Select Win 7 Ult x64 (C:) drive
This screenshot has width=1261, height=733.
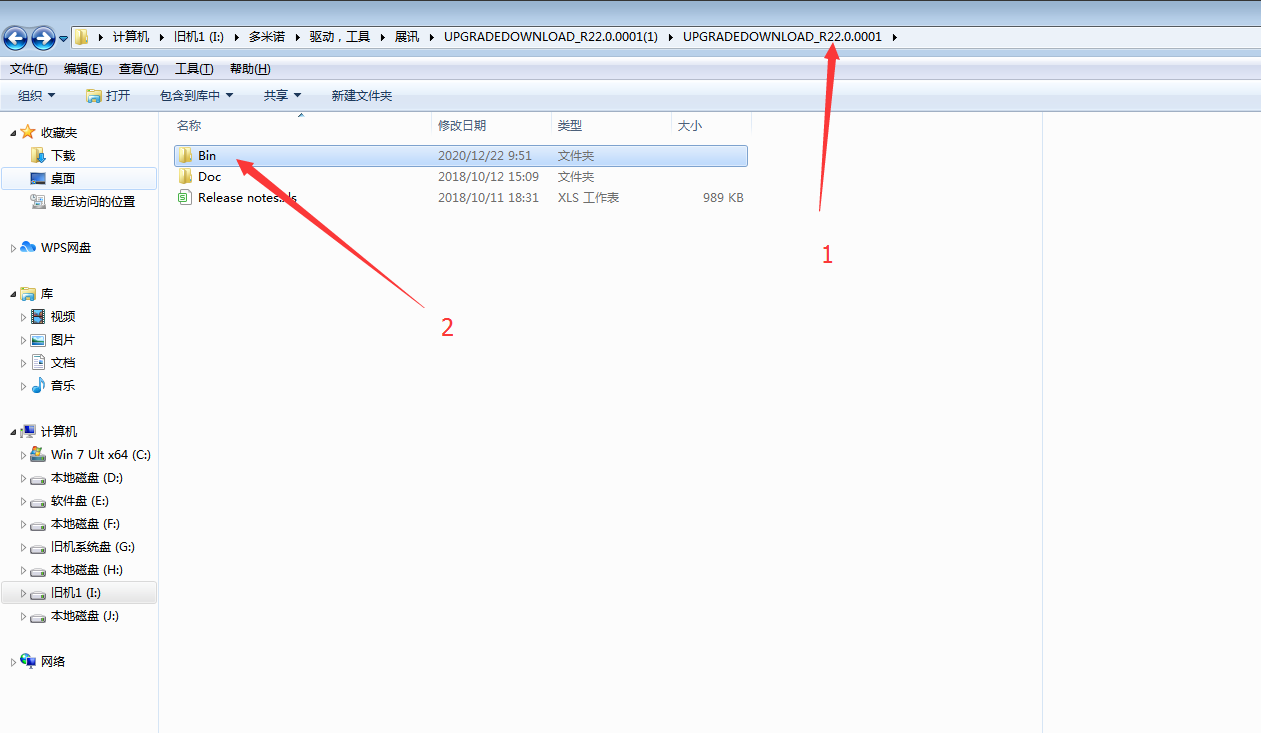point(100,455)
